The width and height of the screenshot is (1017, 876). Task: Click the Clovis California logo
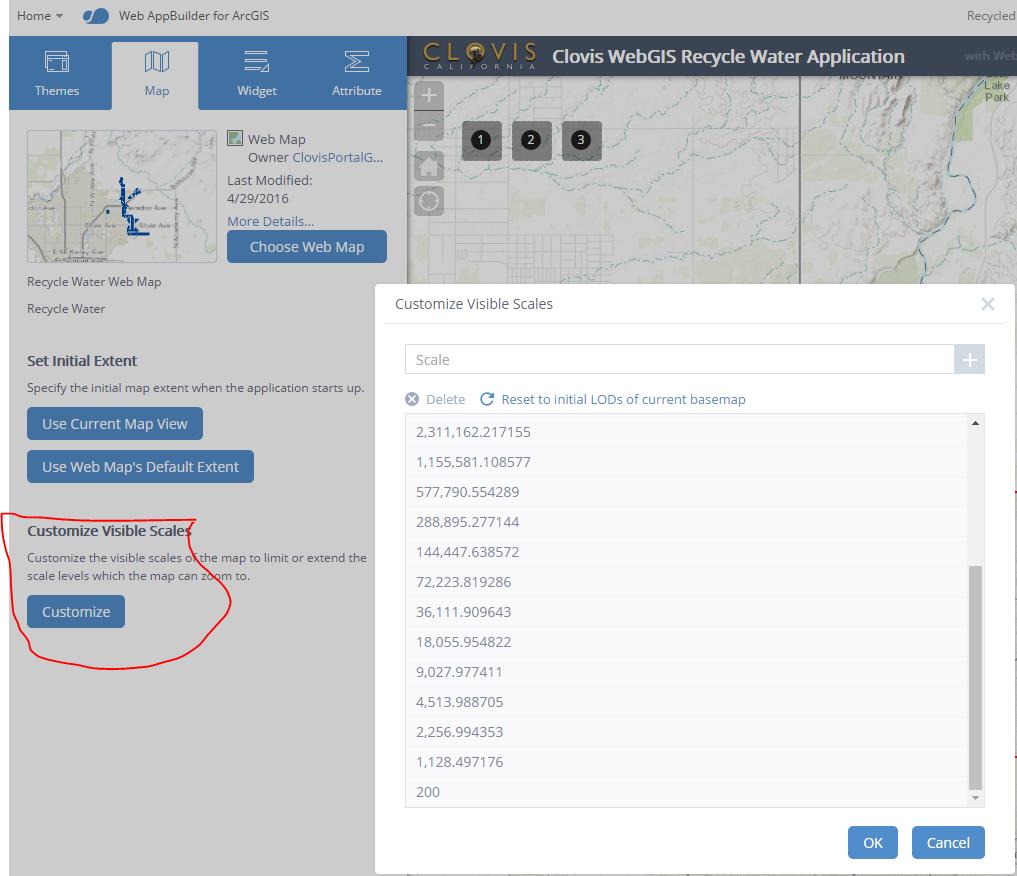pos(480,56)
